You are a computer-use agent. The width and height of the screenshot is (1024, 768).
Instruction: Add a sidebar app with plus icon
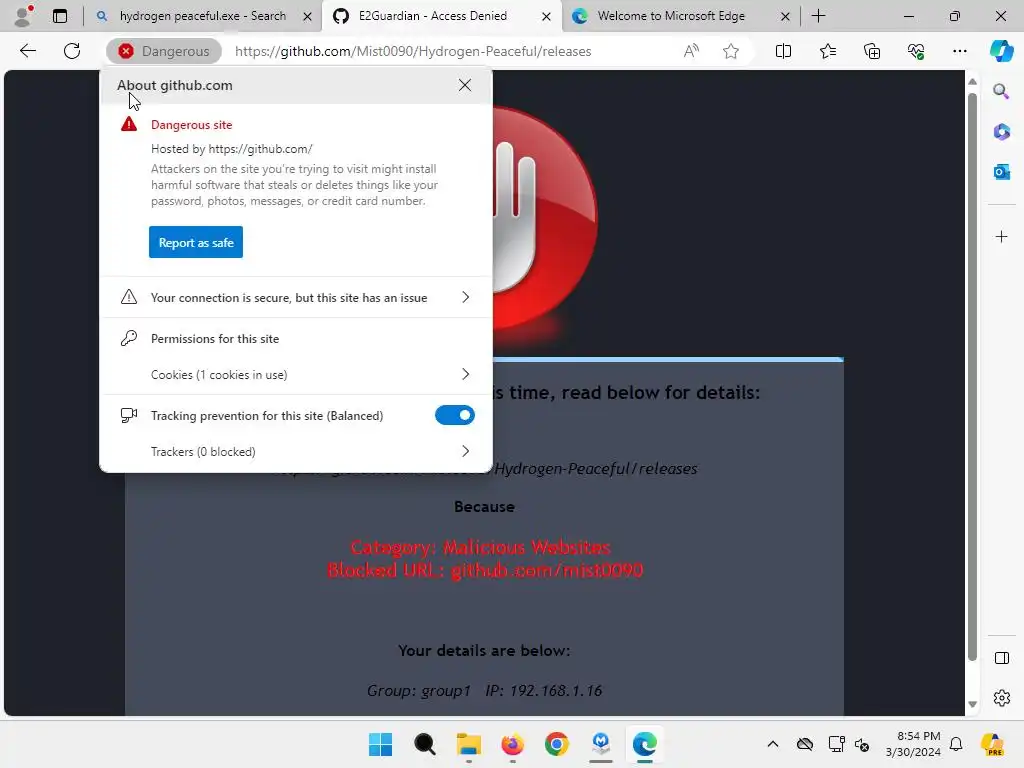coord(1001,236)
